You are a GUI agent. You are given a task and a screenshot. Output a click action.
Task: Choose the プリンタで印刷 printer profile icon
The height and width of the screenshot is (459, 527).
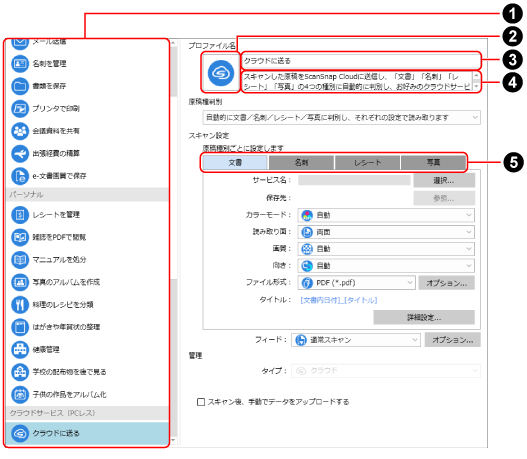click(20, 109)
